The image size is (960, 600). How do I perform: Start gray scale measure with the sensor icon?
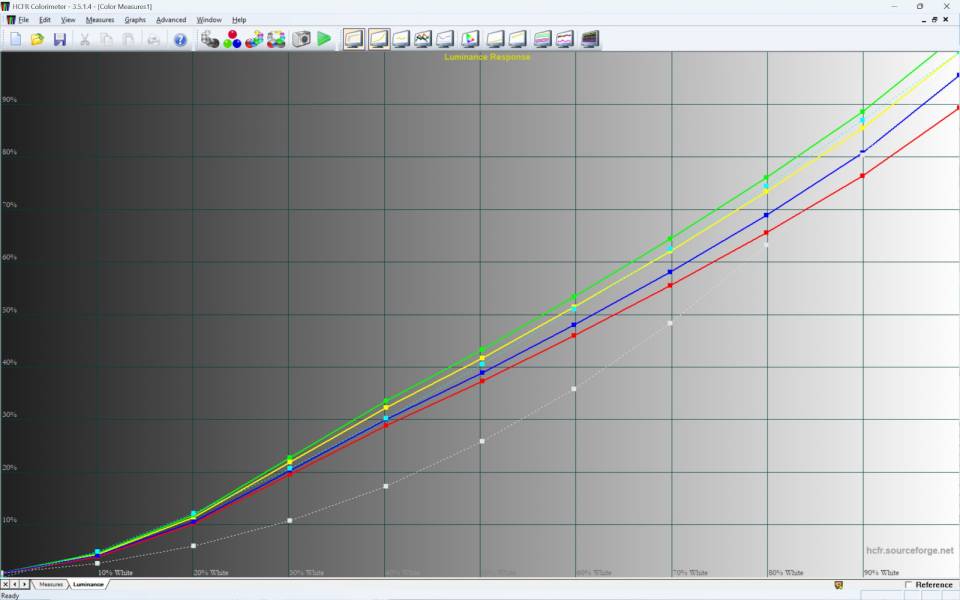coord(210,39)
